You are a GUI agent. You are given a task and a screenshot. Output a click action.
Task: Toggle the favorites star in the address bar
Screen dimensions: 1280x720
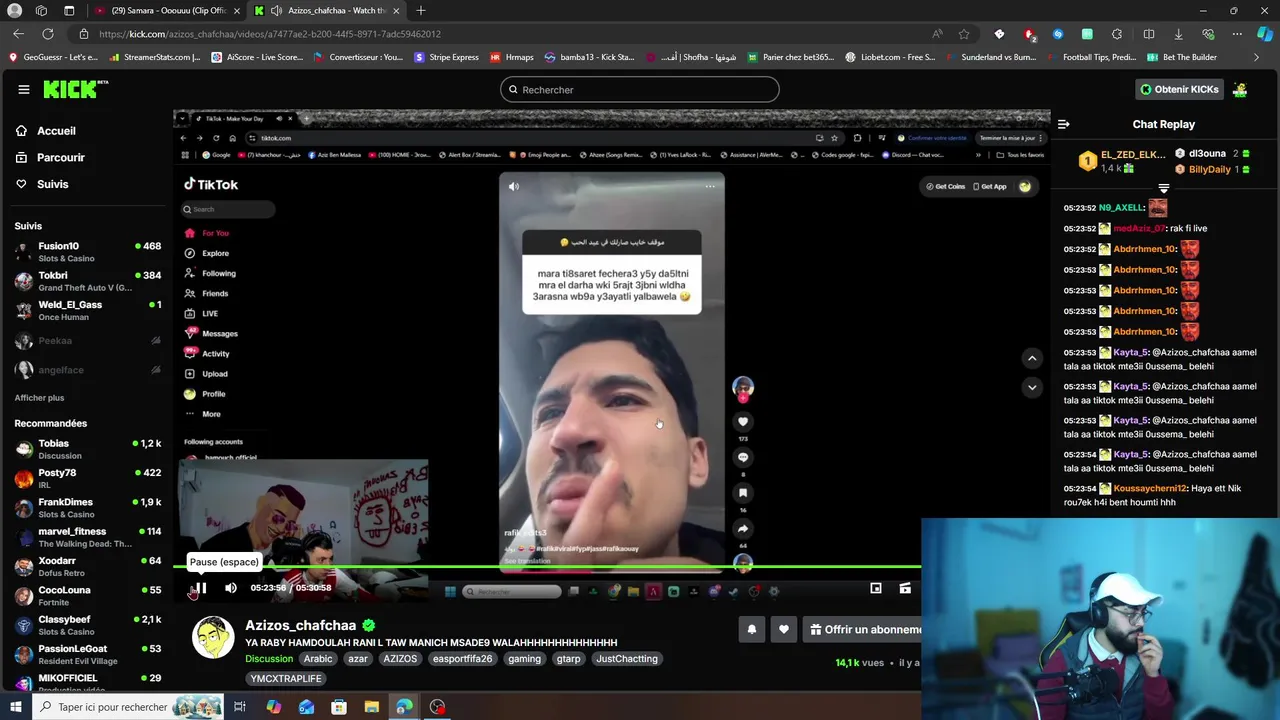coord(964,34)
